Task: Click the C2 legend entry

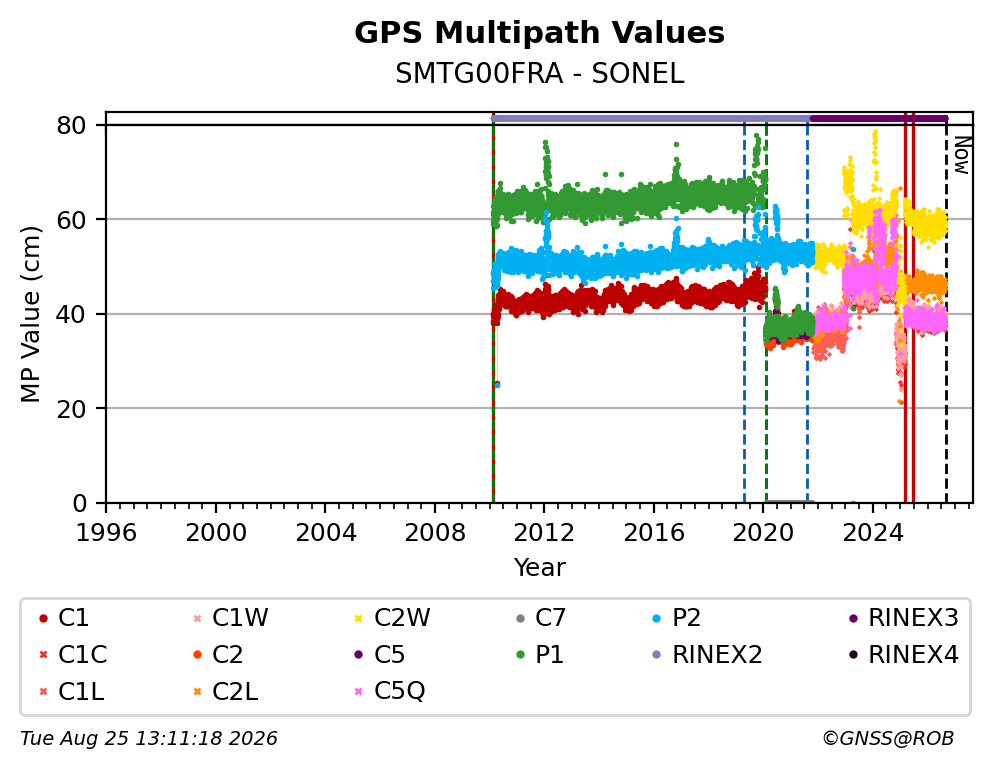Action: pyautogui.click(x=218, y=655)
